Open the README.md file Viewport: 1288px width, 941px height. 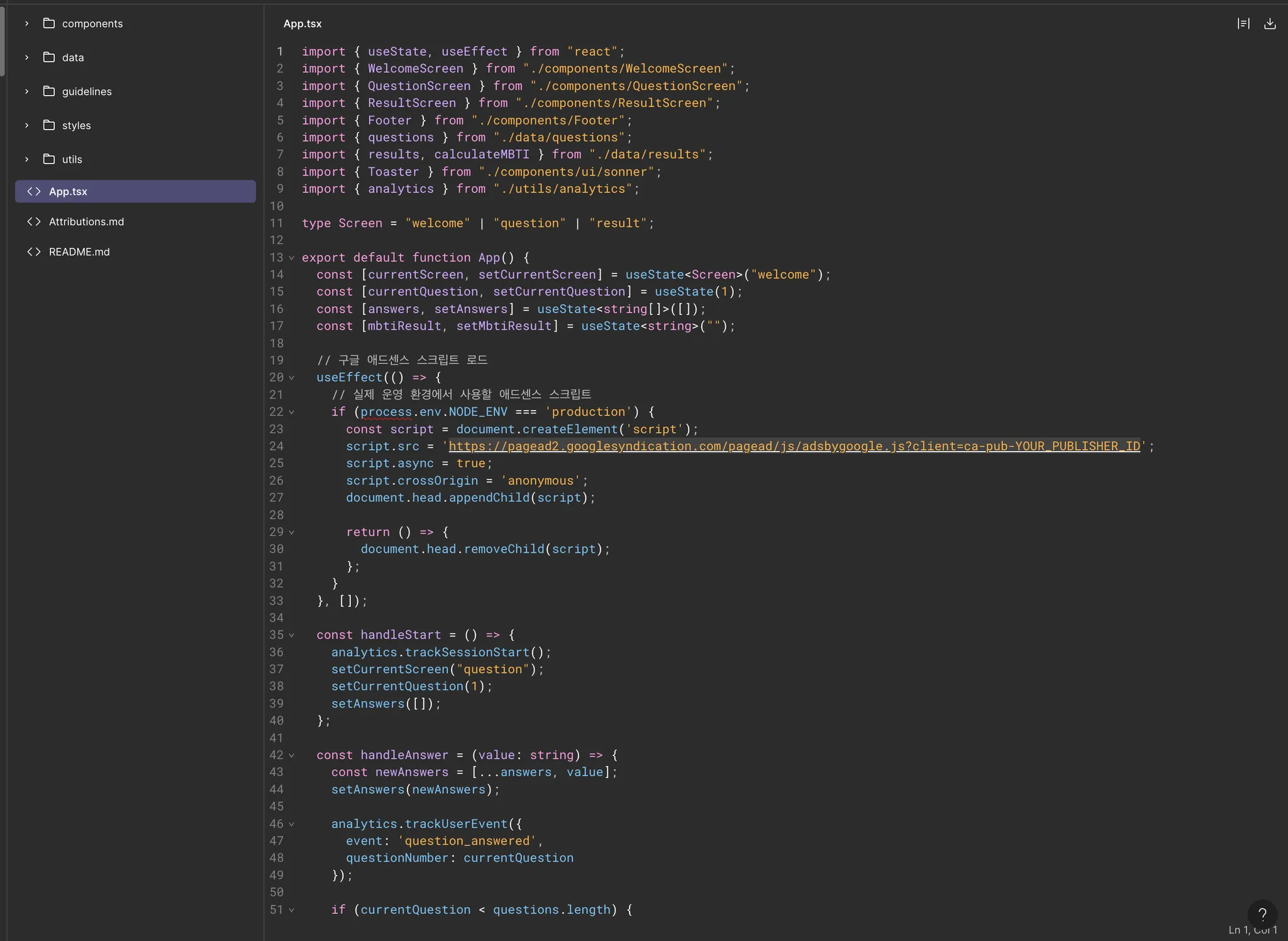coord(79,252)
